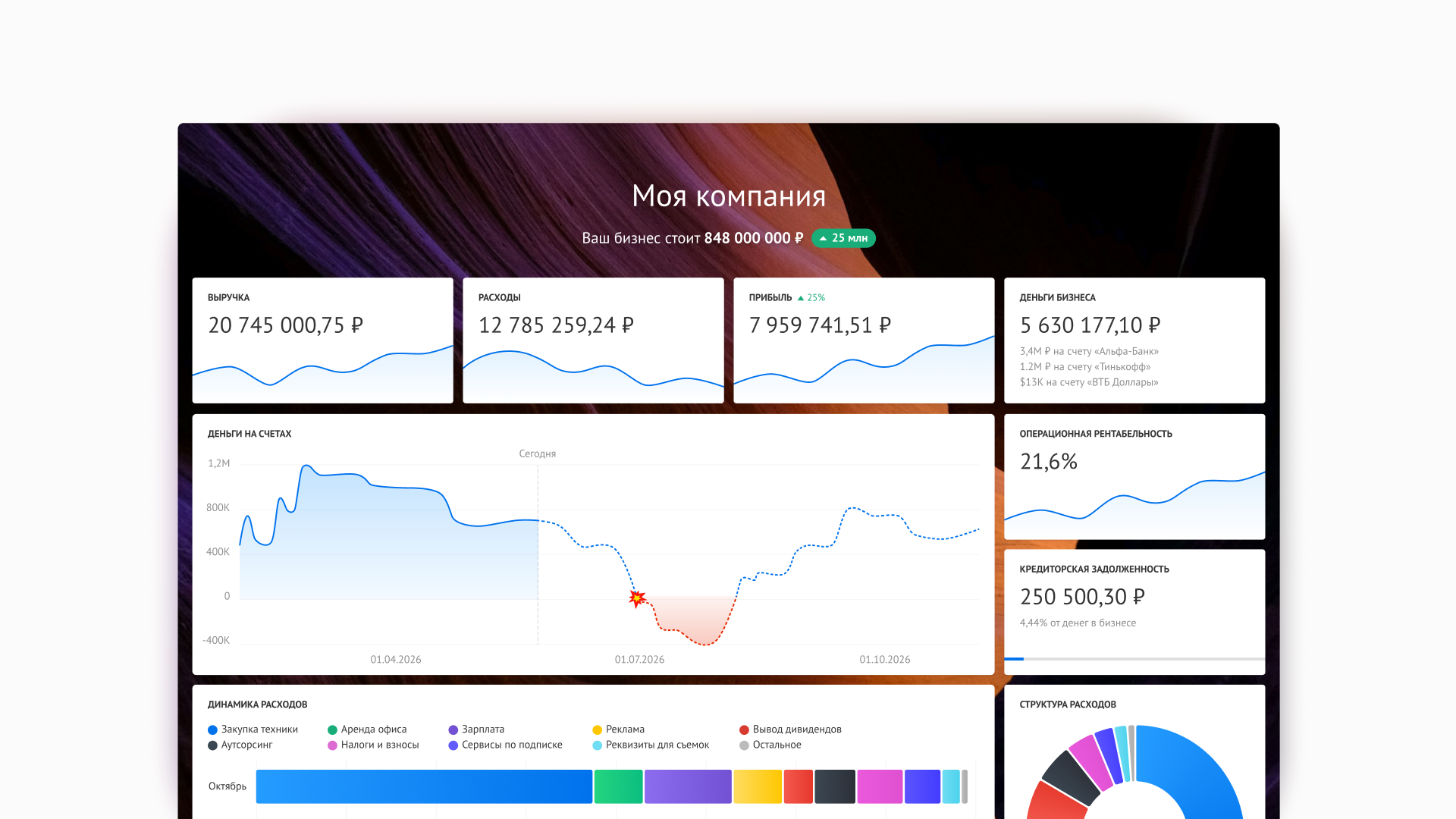This screenshot has height=819, width=1456.
Task: Click the 01.07.2026 date on the axis
Action: [639, 660]
